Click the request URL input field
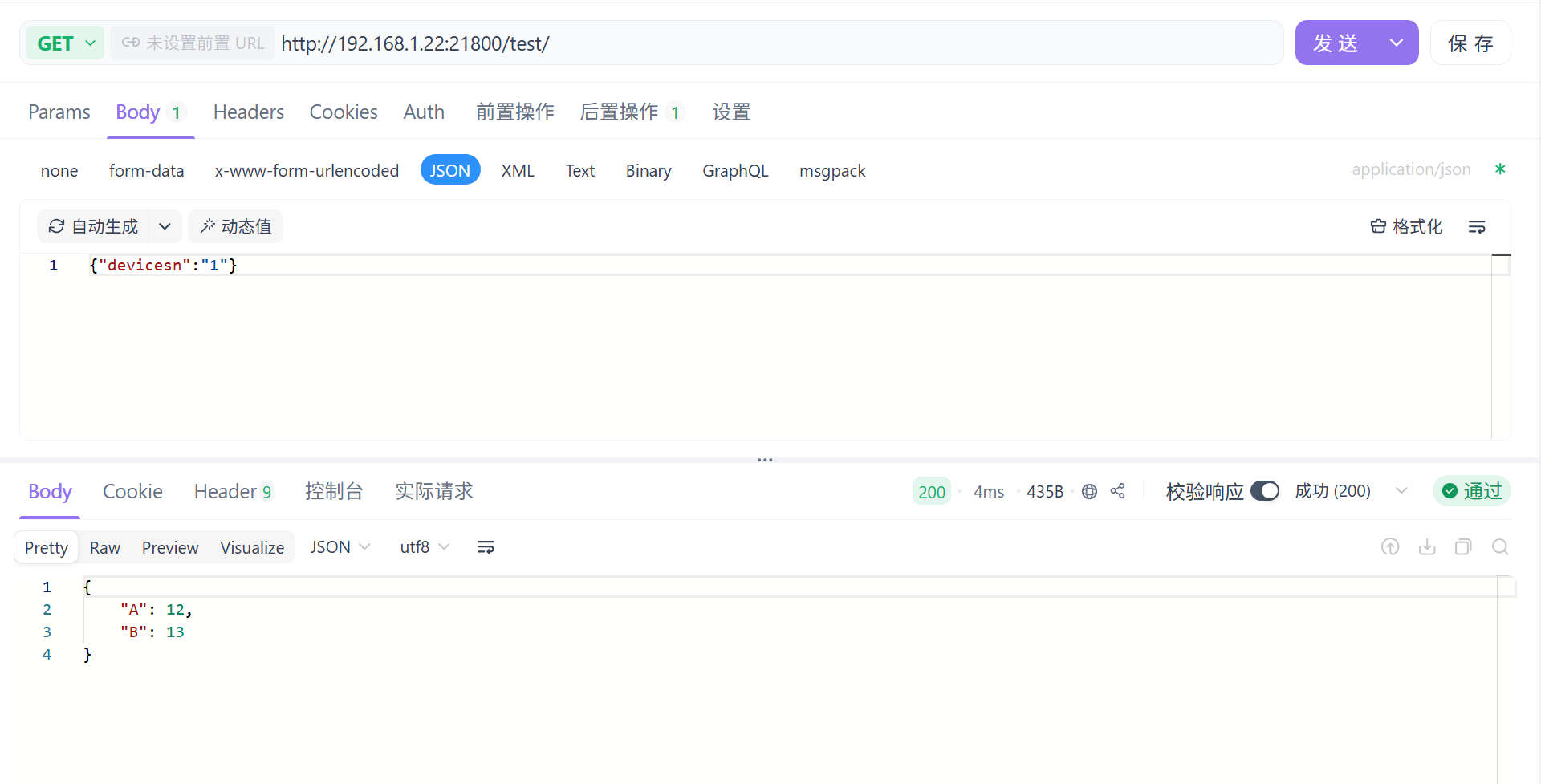The width and height of the screenshot is (1541, 784). click(x=779, y=43)
